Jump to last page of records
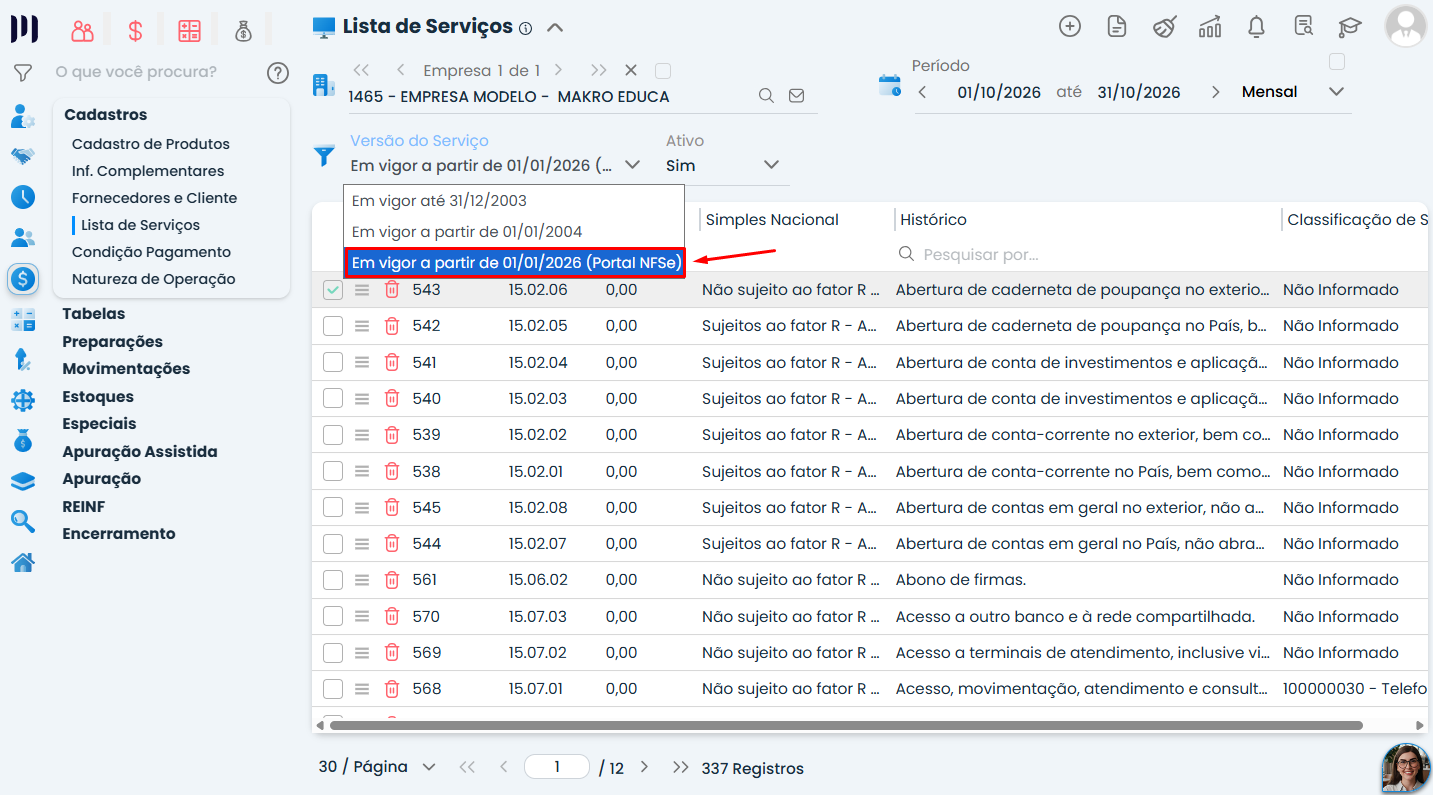The height and width of the screenshot is (795, 1433). click(x=681, y=767)
